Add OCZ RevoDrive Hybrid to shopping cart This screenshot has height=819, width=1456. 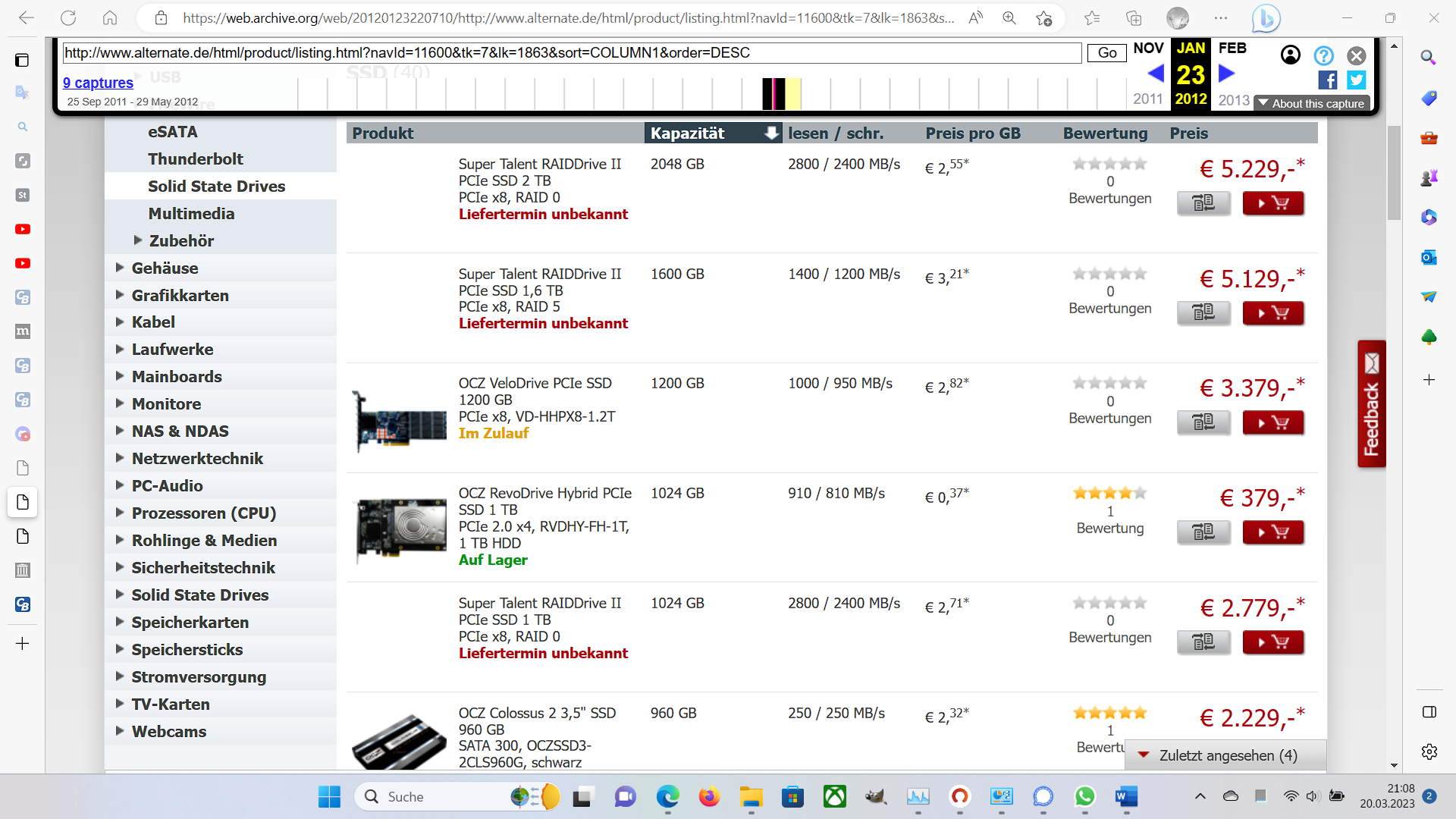pyautogui.click(x=1272, y=532)
